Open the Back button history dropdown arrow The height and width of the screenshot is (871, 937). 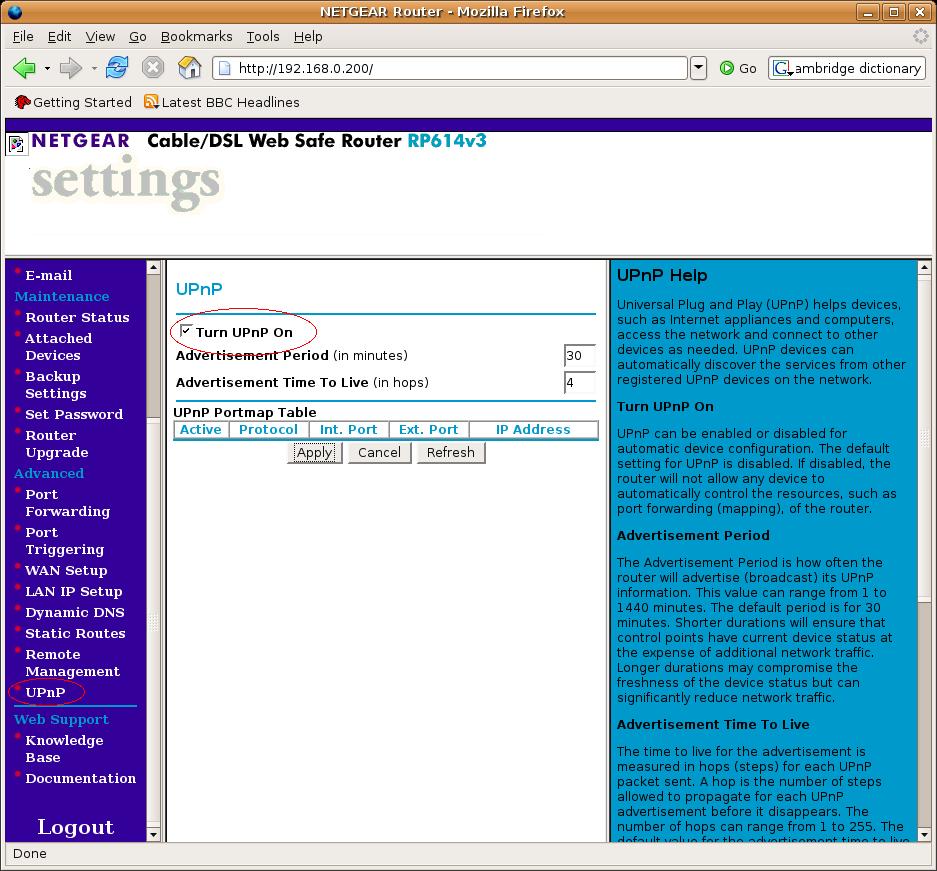pos(47,68)
